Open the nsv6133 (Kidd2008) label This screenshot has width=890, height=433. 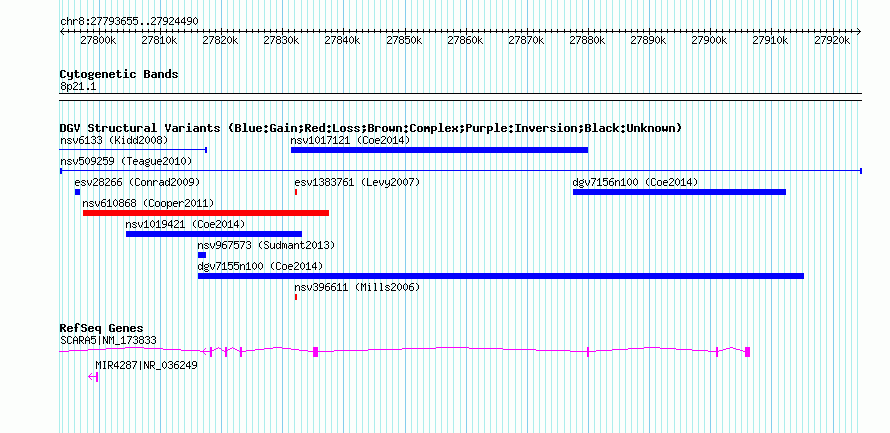coord(114,140)
